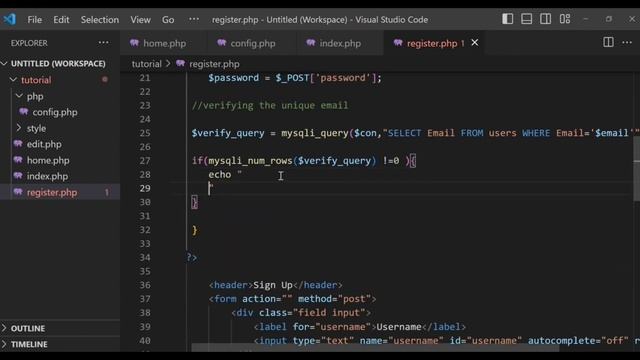Click the EXPLORER panel title
Image resolution: width=640 pixels, height=360 pixels.
(x=29, y=43)
